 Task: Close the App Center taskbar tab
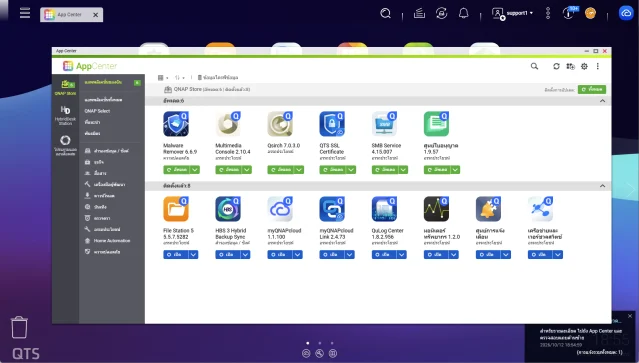95,15
